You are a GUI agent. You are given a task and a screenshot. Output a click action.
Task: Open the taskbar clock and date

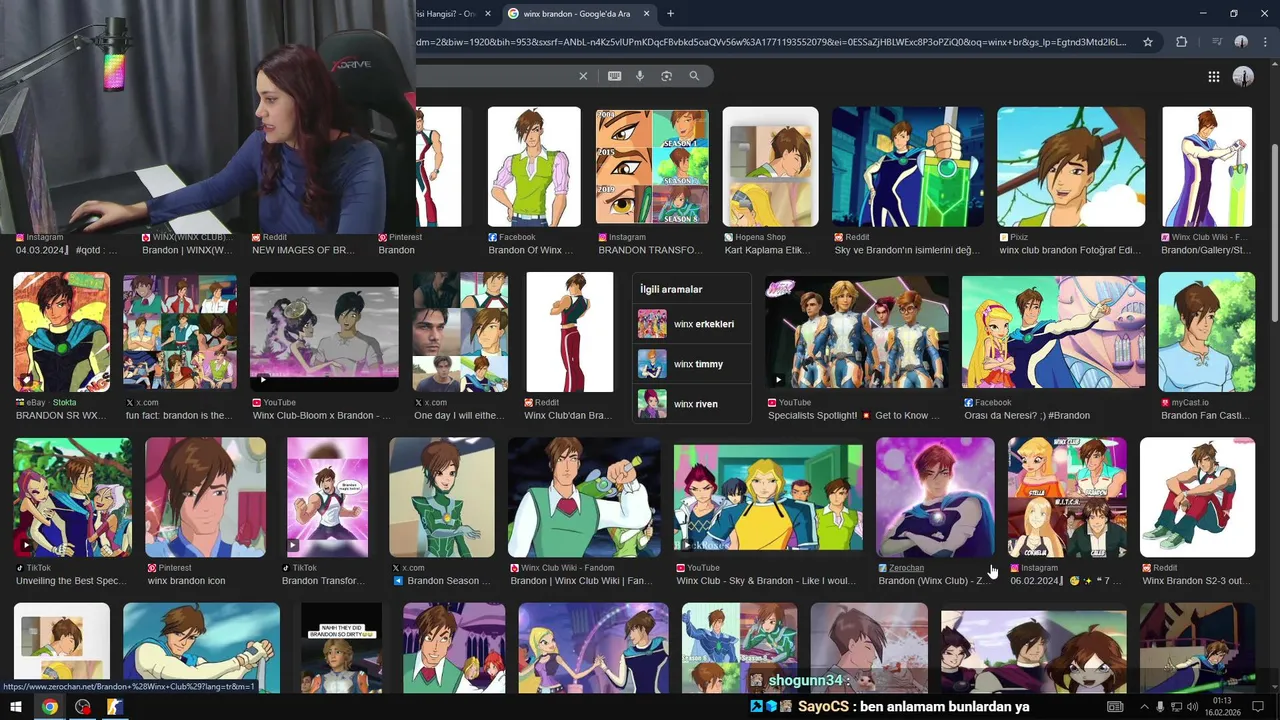click(1222, 707)
